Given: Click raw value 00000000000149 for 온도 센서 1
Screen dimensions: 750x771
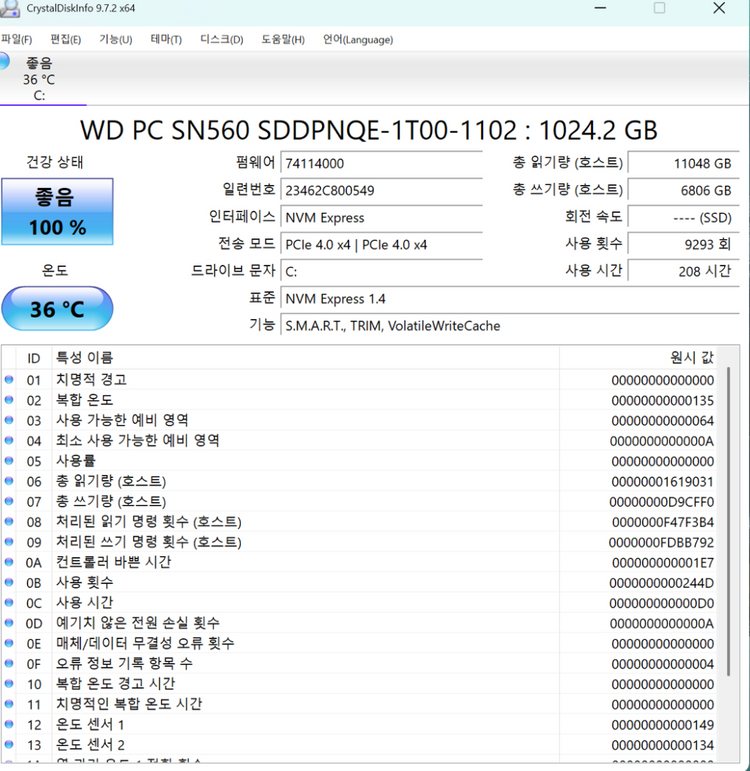Looking at the screenshot, I should [x=662, y=725].
